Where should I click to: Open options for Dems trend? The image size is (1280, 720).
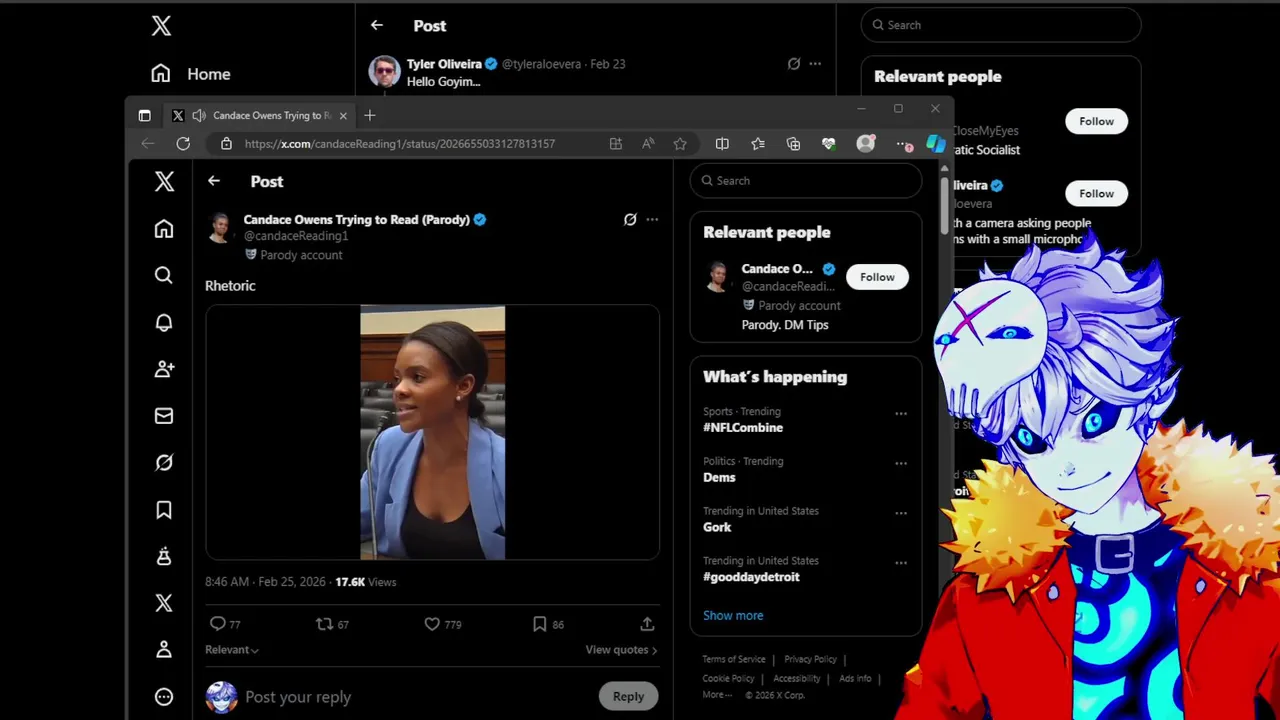tap(901, 463)
